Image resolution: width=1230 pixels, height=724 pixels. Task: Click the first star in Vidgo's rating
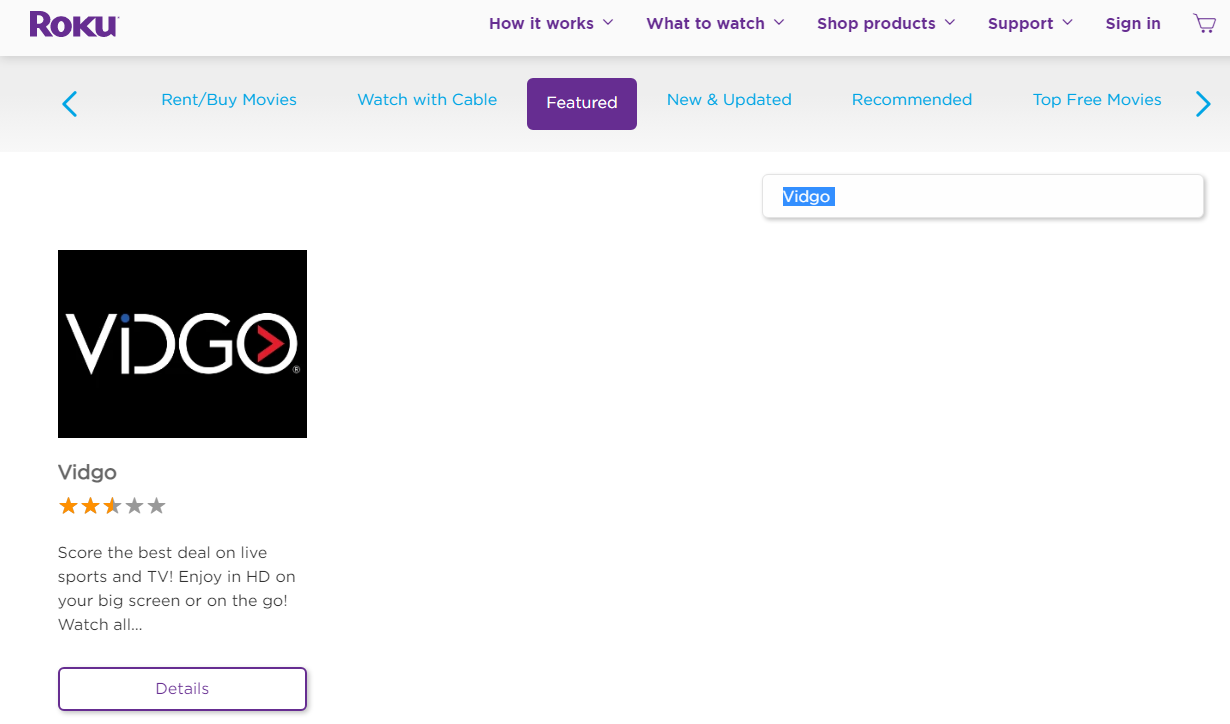[x=68, y=505]
